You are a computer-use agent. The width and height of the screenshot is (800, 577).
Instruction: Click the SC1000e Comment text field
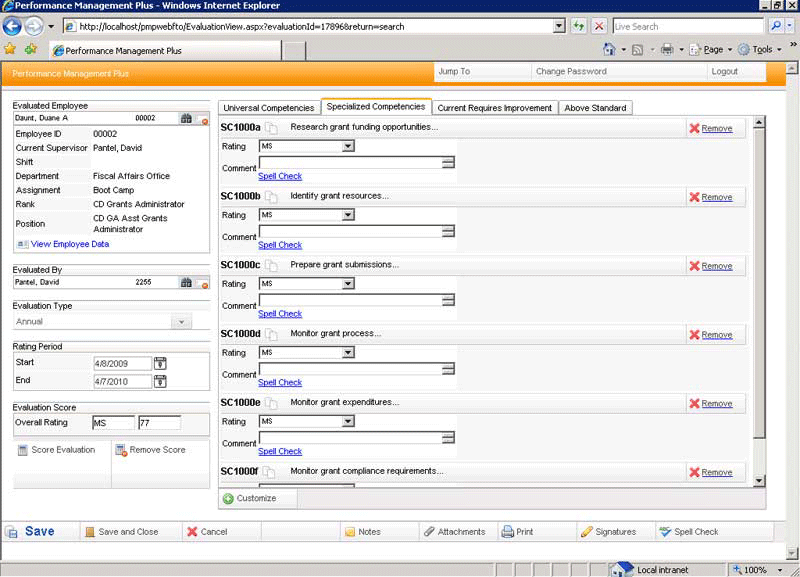pos(349,437)
